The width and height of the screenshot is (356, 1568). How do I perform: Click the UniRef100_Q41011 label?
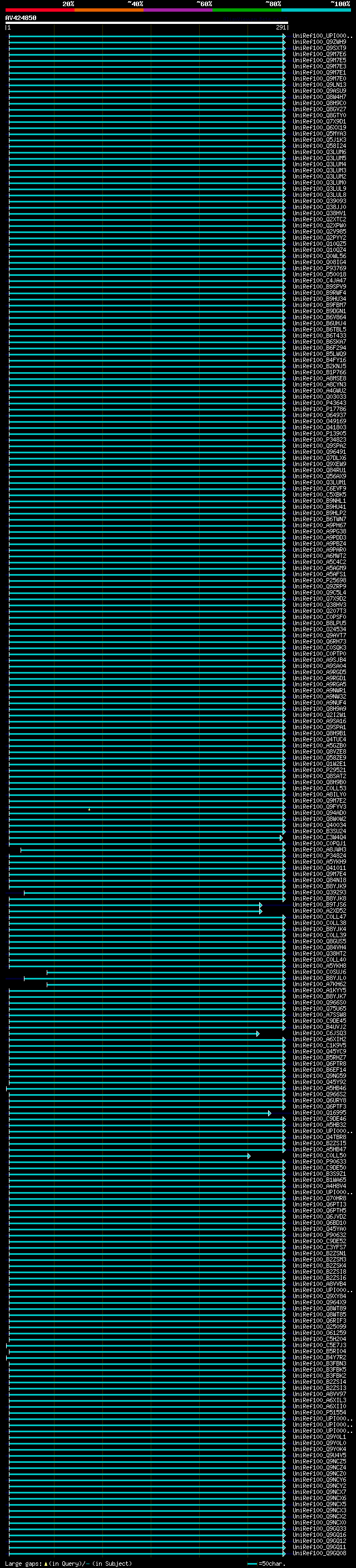coord(319,867)
